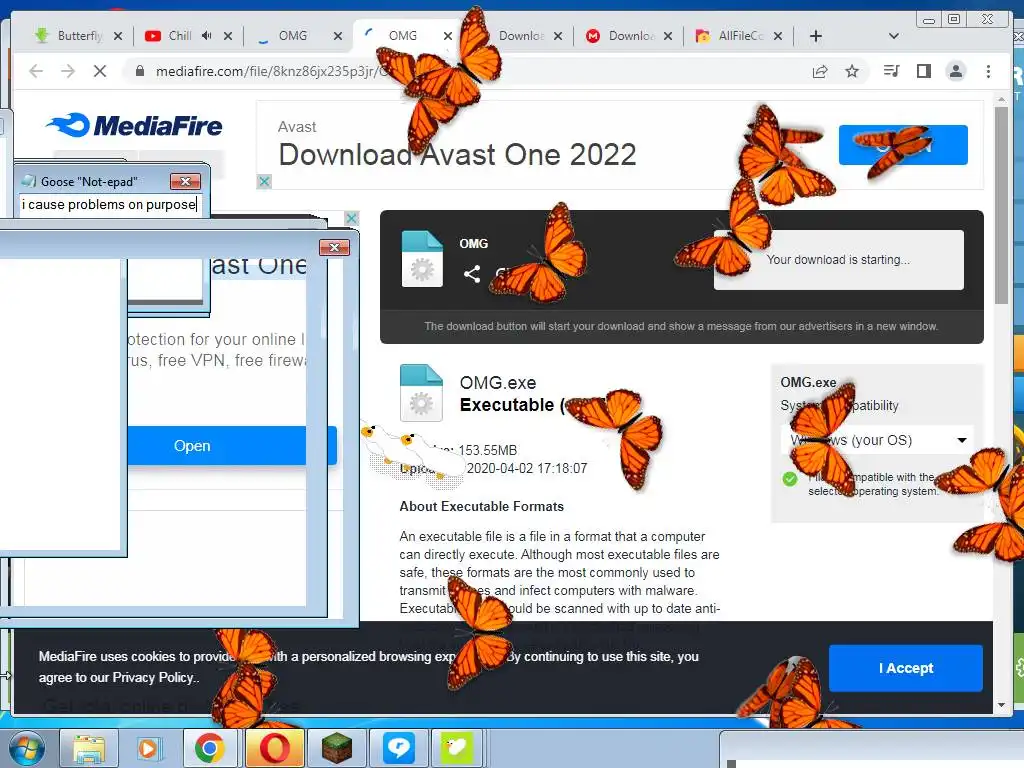The height and width of the screenshot is (768, 1024).
Task: Stop page loading with the X button
Action: coord(100,71)
